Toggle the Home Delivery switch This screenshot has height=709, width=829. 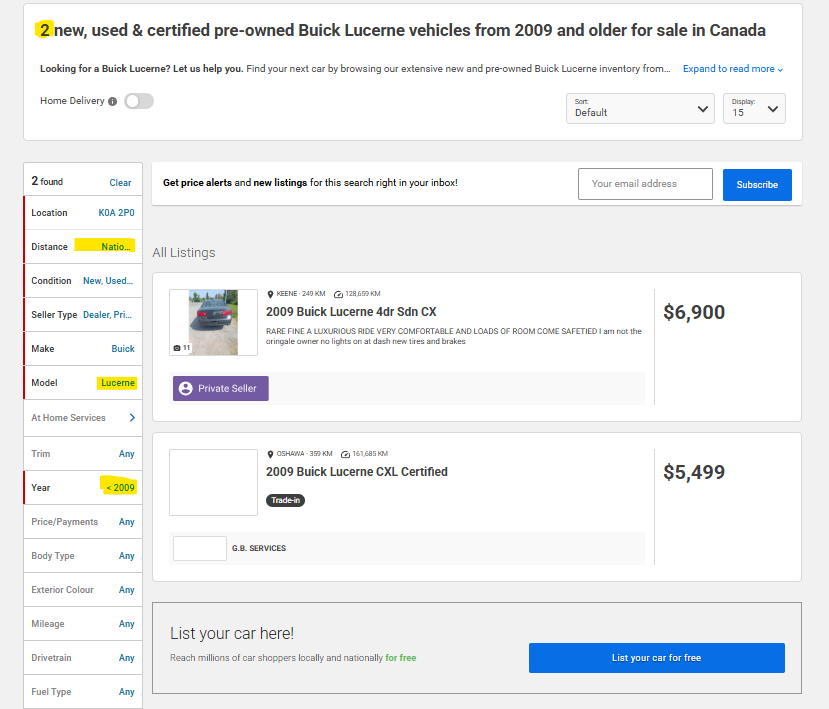tap(139, 101)
